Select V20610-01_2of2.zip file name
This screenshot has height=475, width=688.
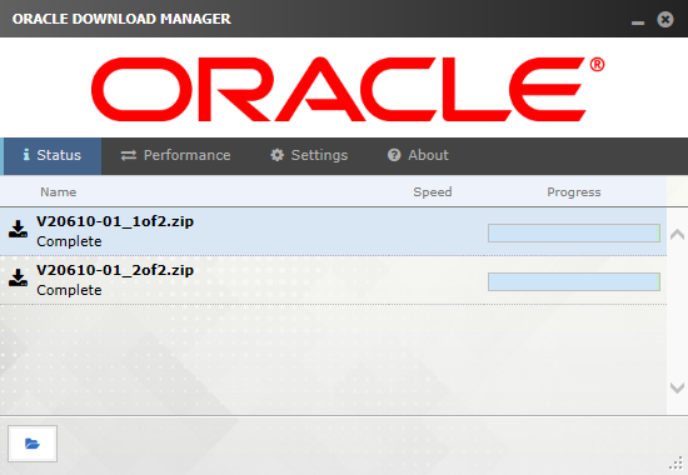pyautogui.click(x=115, y=270)
